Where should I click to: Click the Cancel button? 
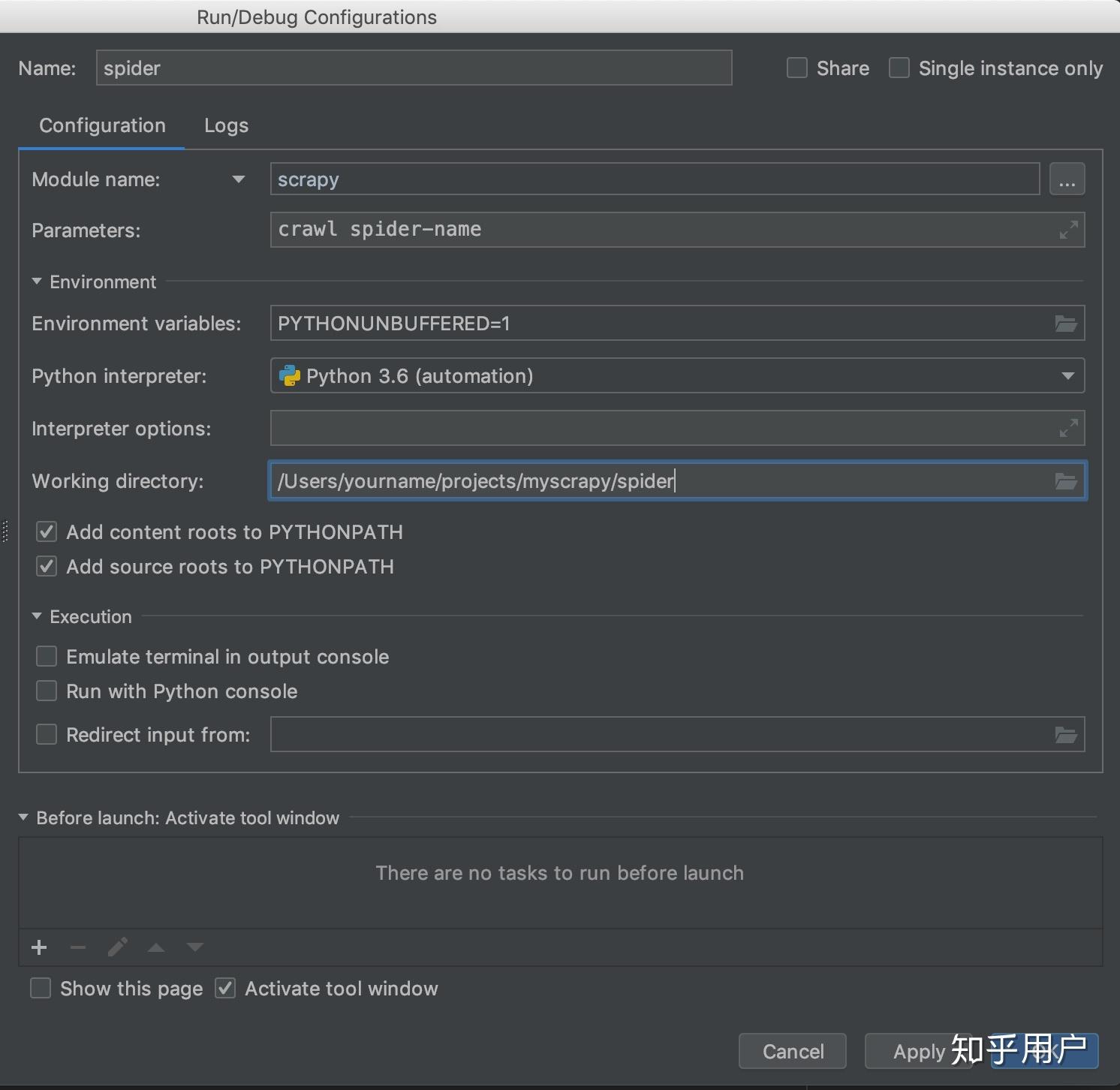click(793, 1051)
